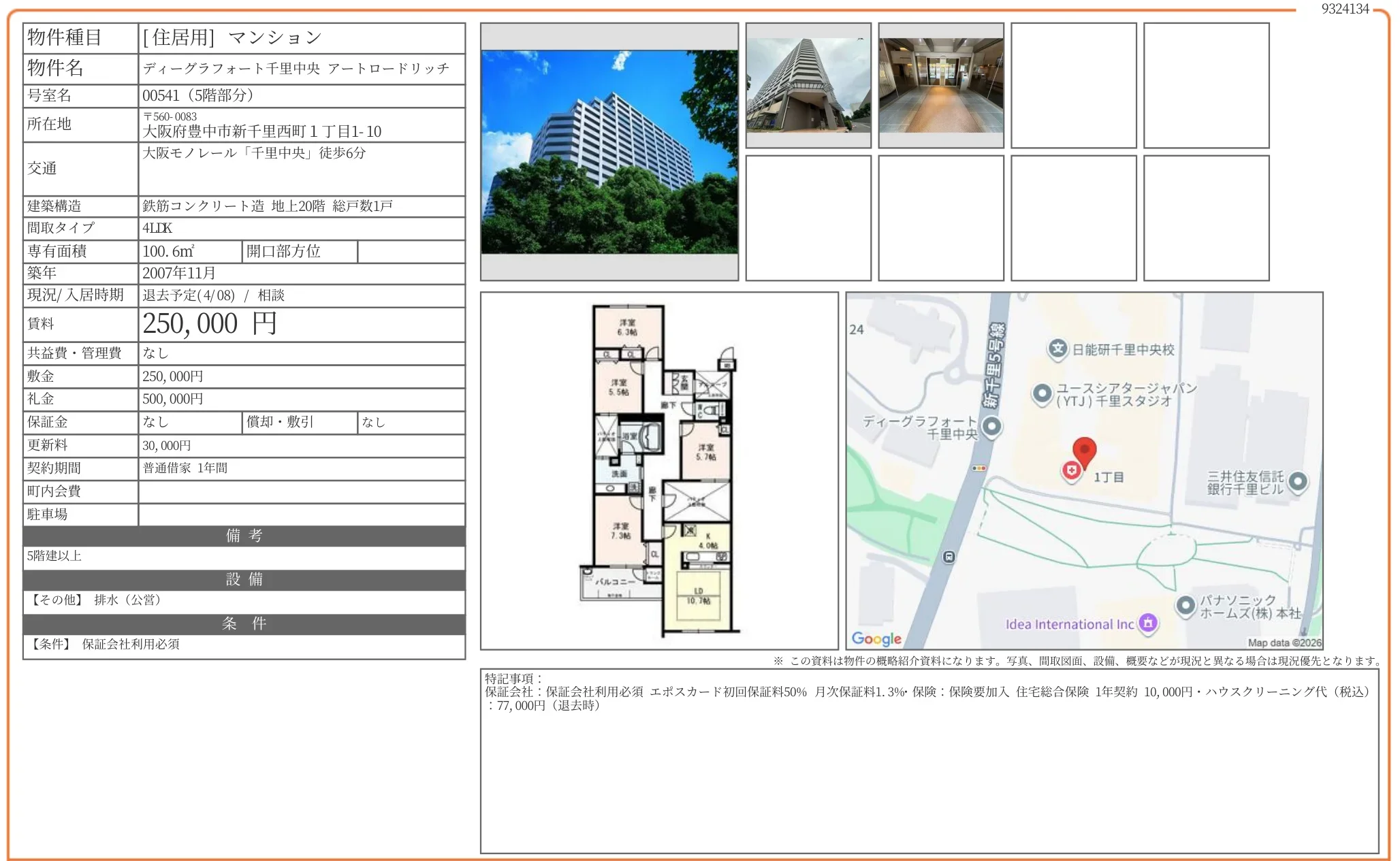Screen dimensions: 1400x861
Task: Click the 備考 section header
Action: 244,536
